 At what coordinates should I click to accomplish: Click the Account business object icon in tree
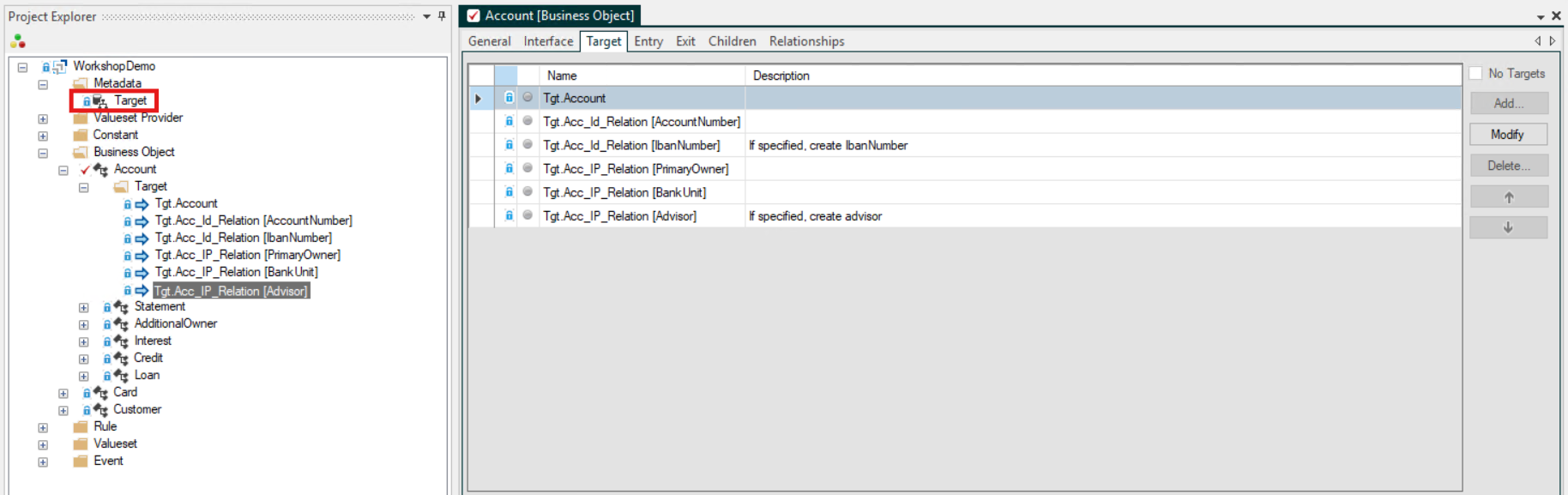tap(100, 170)
